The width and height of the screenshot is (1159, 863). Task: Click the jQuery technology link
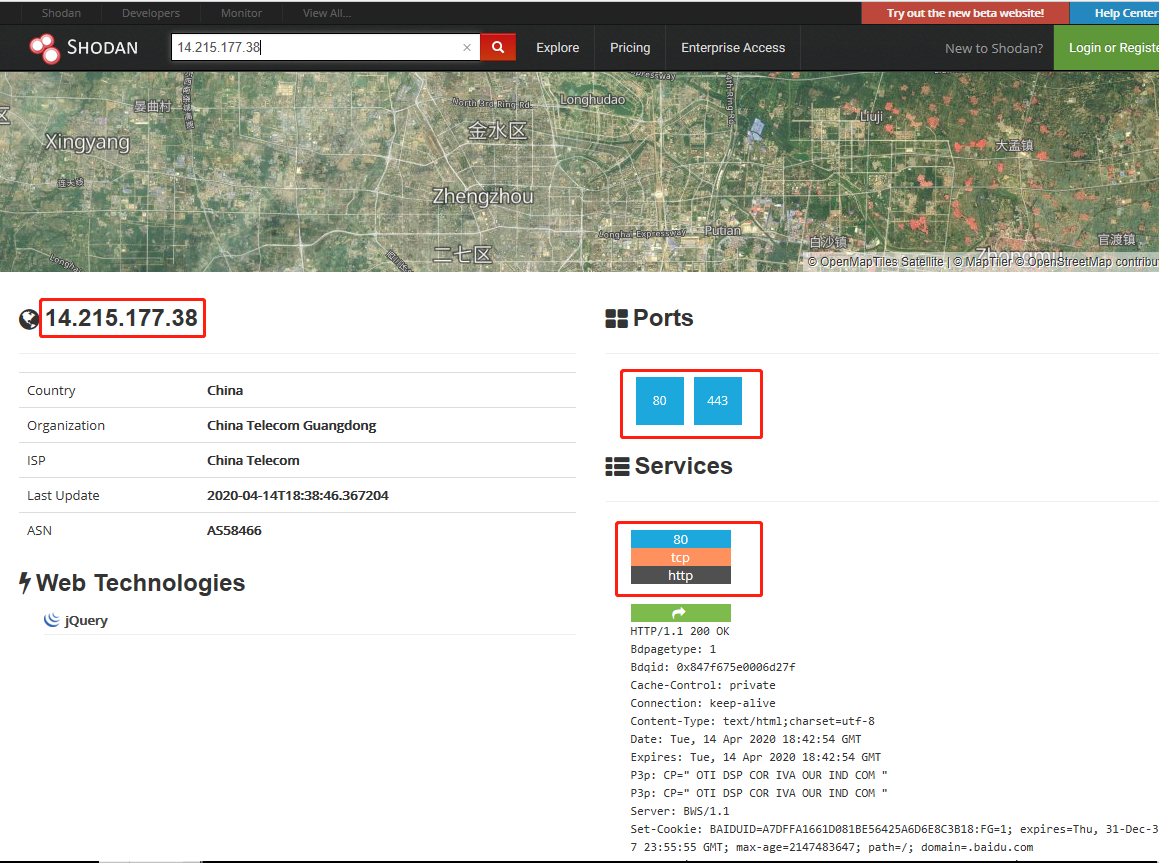coord(86,621)
